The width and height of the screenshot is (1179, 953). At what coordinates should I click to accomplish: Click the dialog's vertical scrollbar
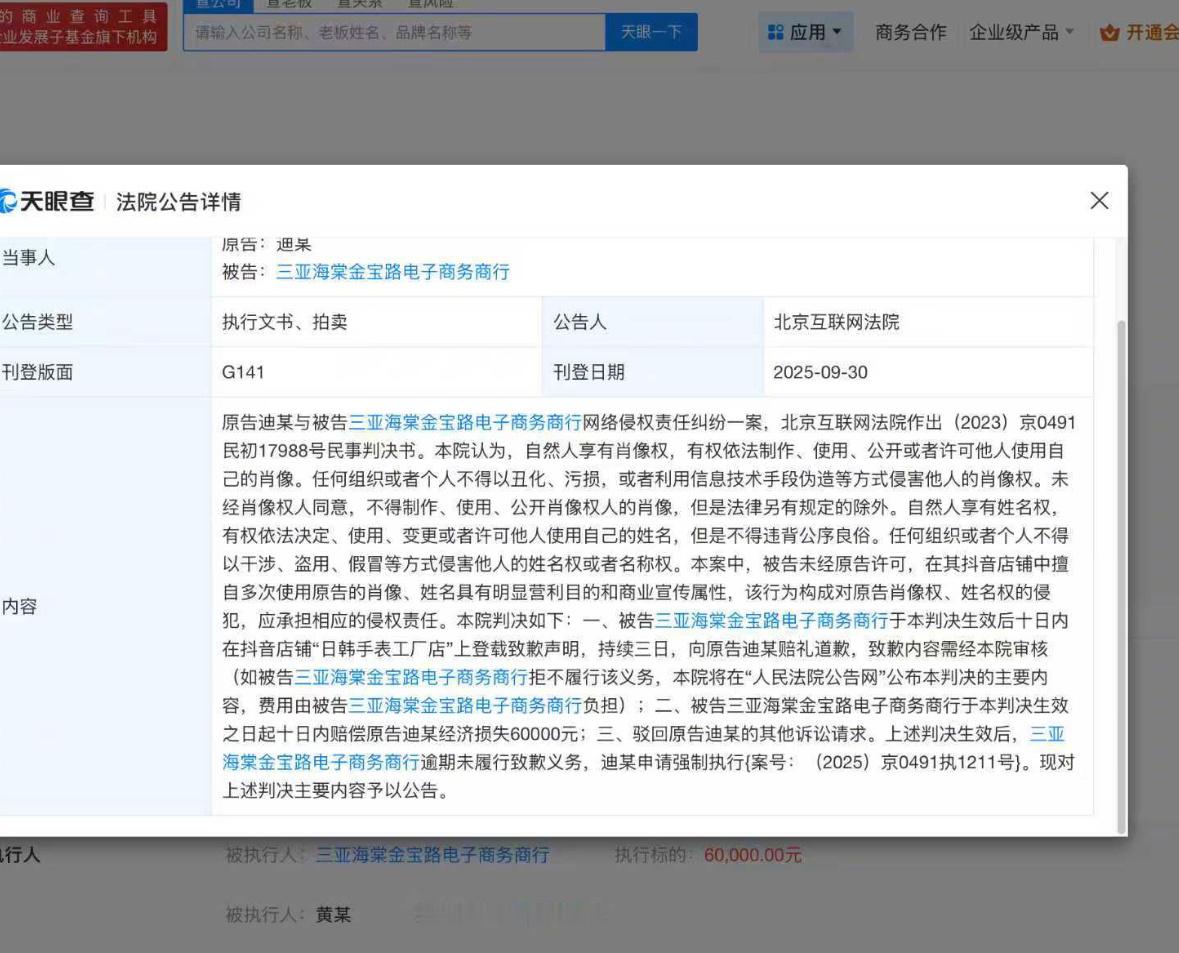tap(1121, 570)
